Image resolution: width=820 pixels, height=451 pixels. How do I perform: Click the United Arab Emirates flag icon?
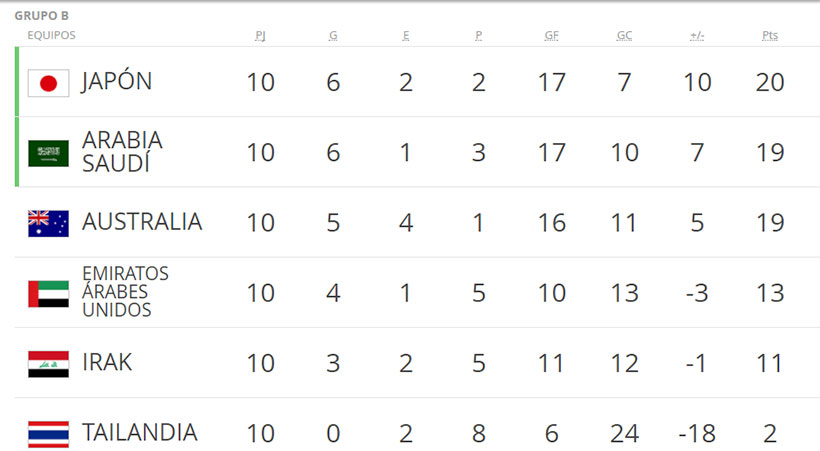48,294
